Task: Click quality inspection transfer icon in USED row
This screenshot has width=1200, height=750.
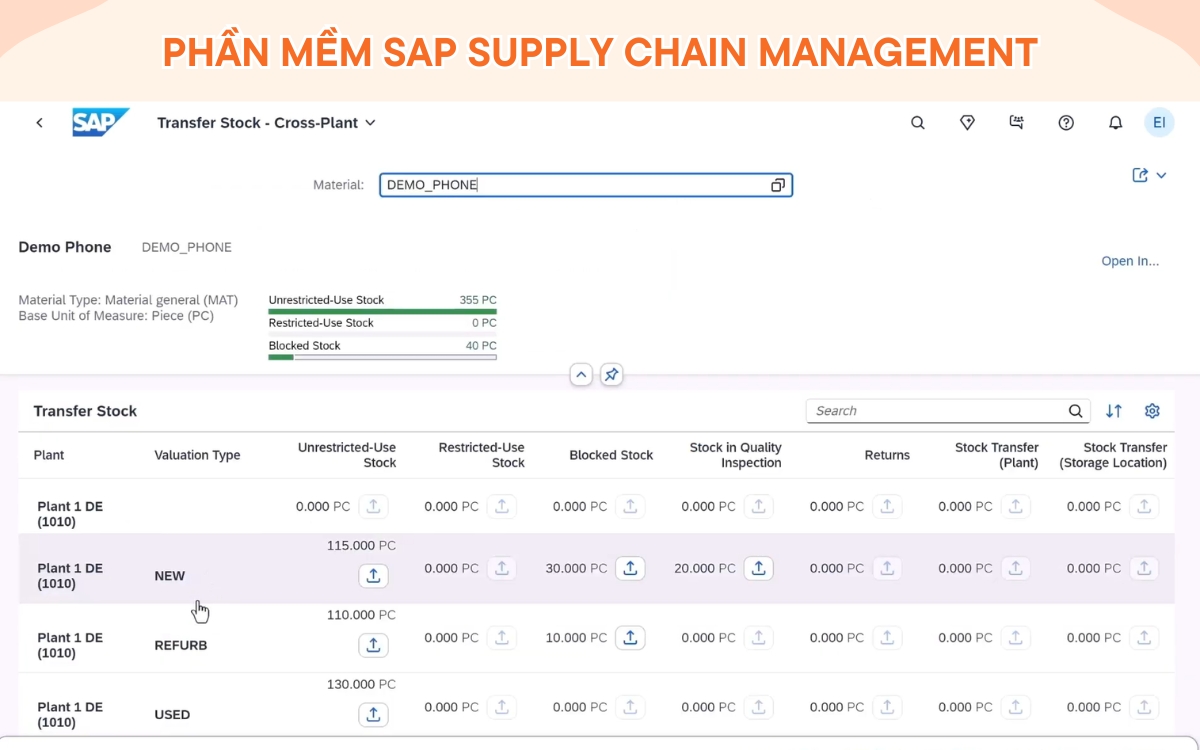Action: pos(758,707)
